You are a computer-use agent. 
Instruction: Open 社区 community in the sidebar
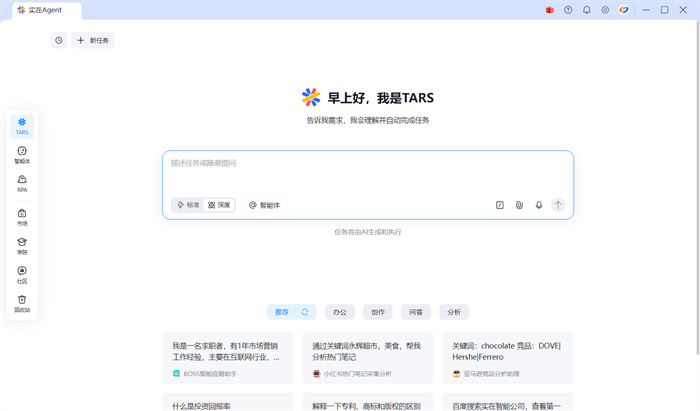(x=22, y=275)
